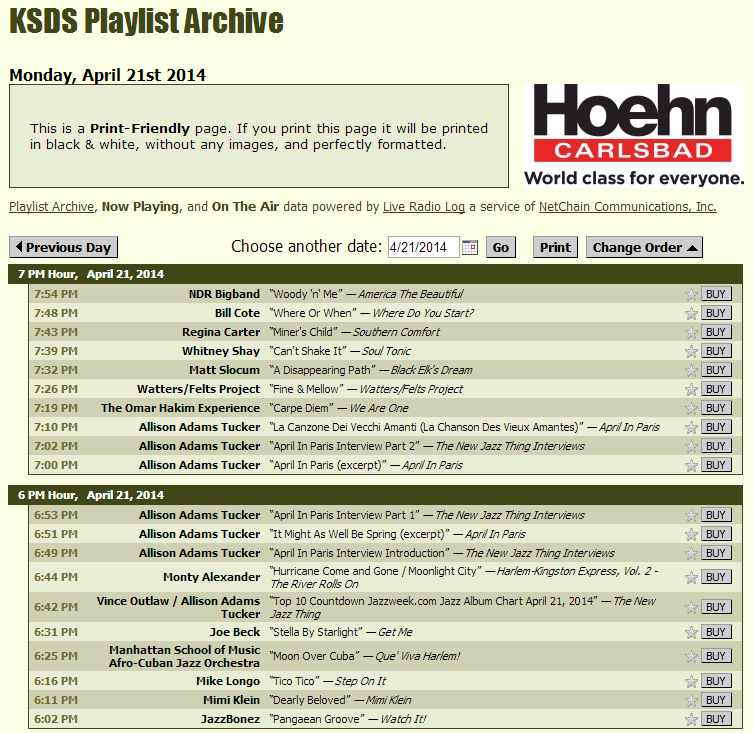Click the Monday, April 21st 2014 heading

pos(108,75)
